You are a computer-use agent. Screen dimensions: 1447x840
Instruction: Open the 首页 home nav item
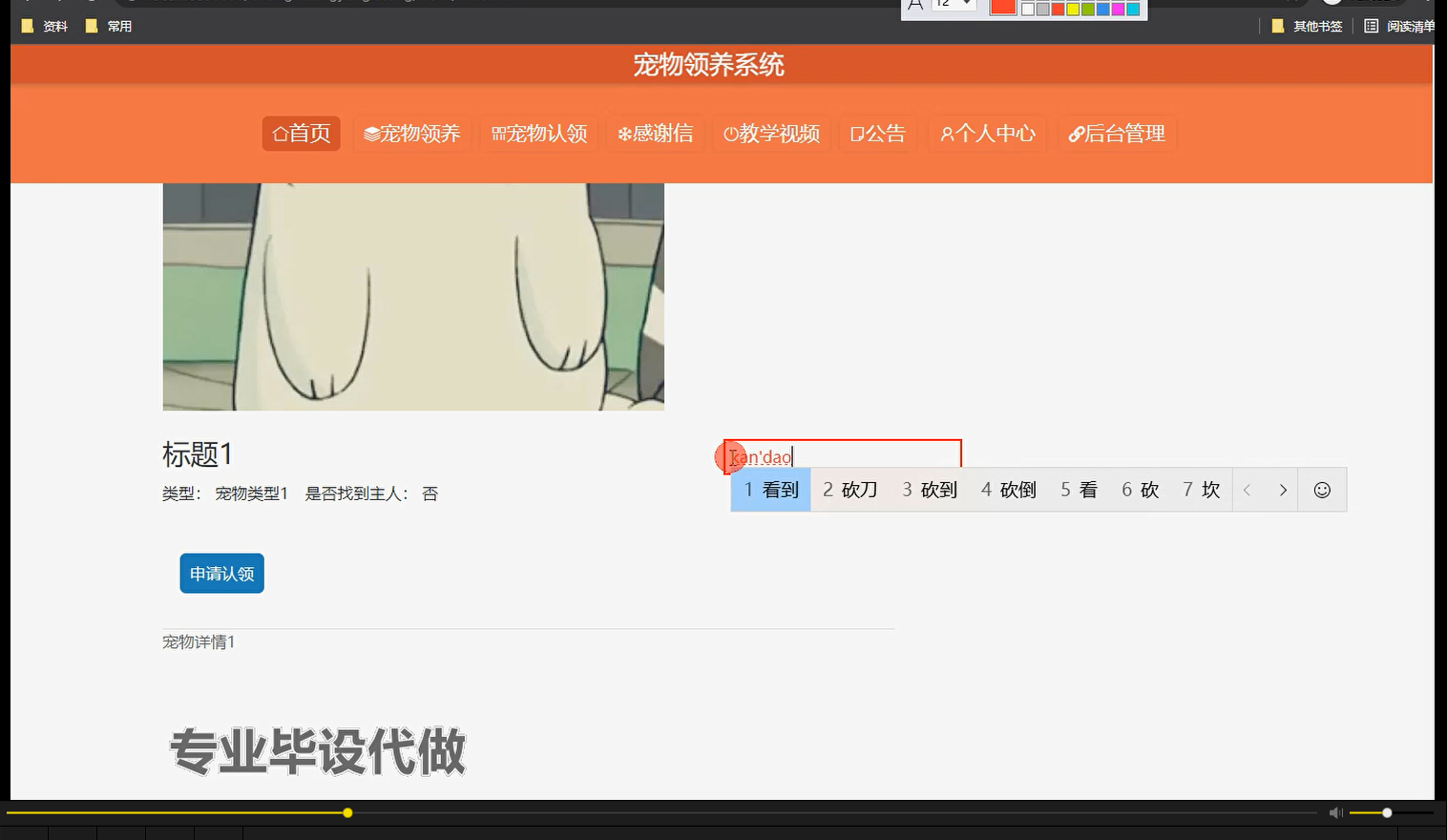tap(302, 134)
